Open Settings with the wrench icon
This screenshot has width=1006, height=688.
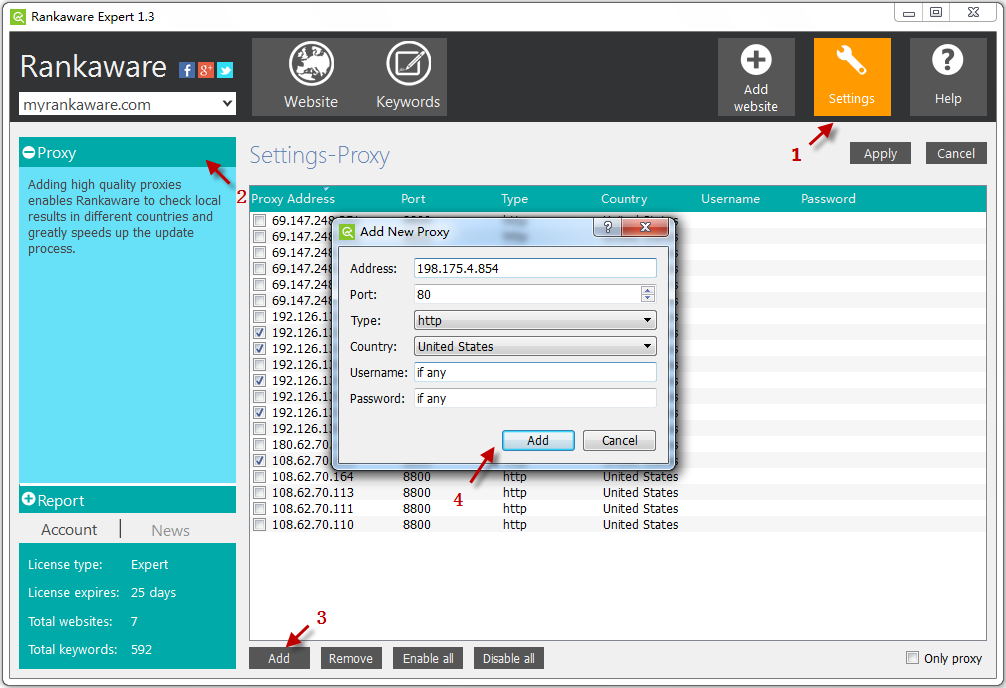(x=852, y=76)
